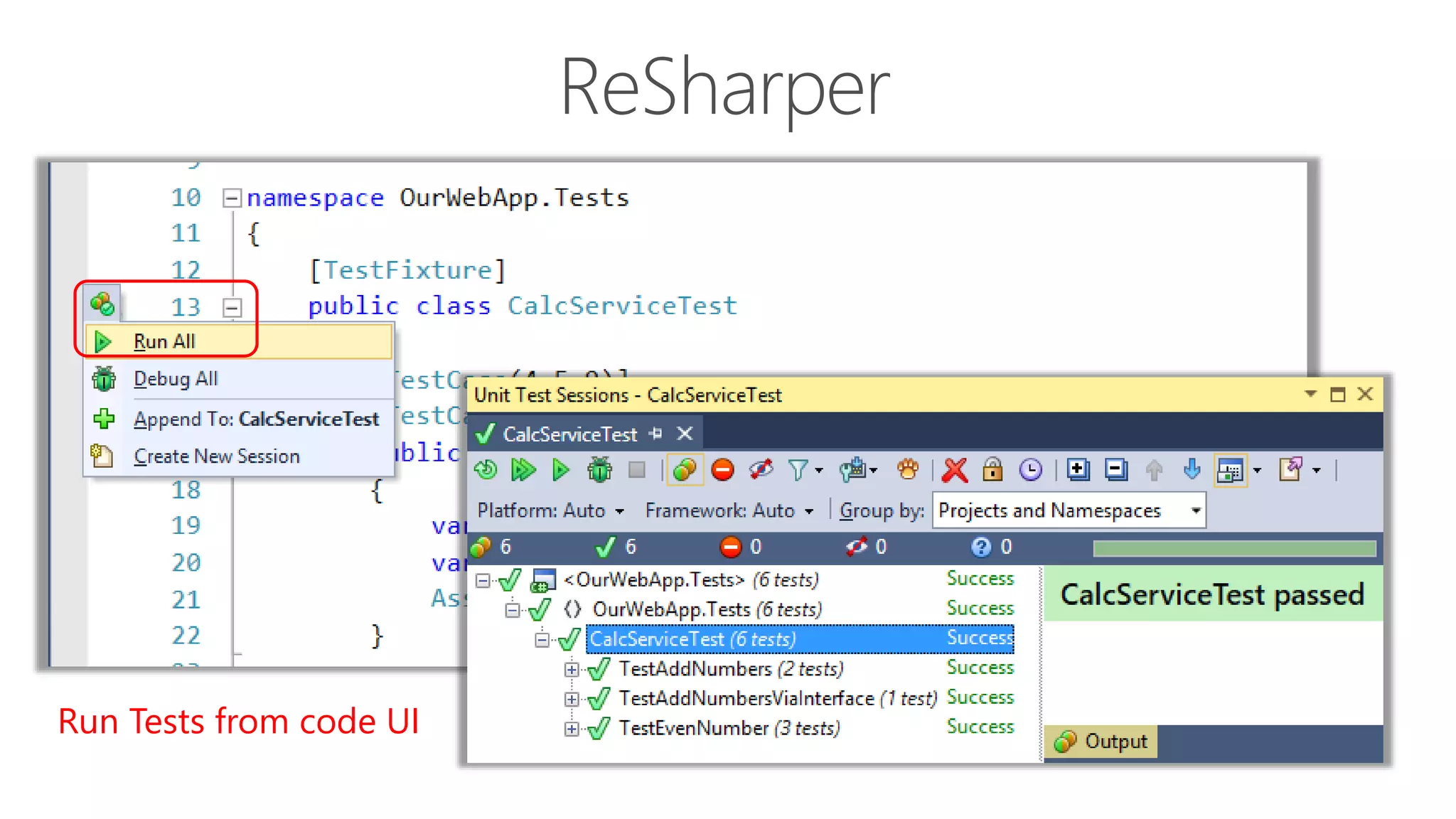The width and height of the screenshot is (1456, 819).
Task: Debug selected tests with bug icon
Action: [599, 470]
